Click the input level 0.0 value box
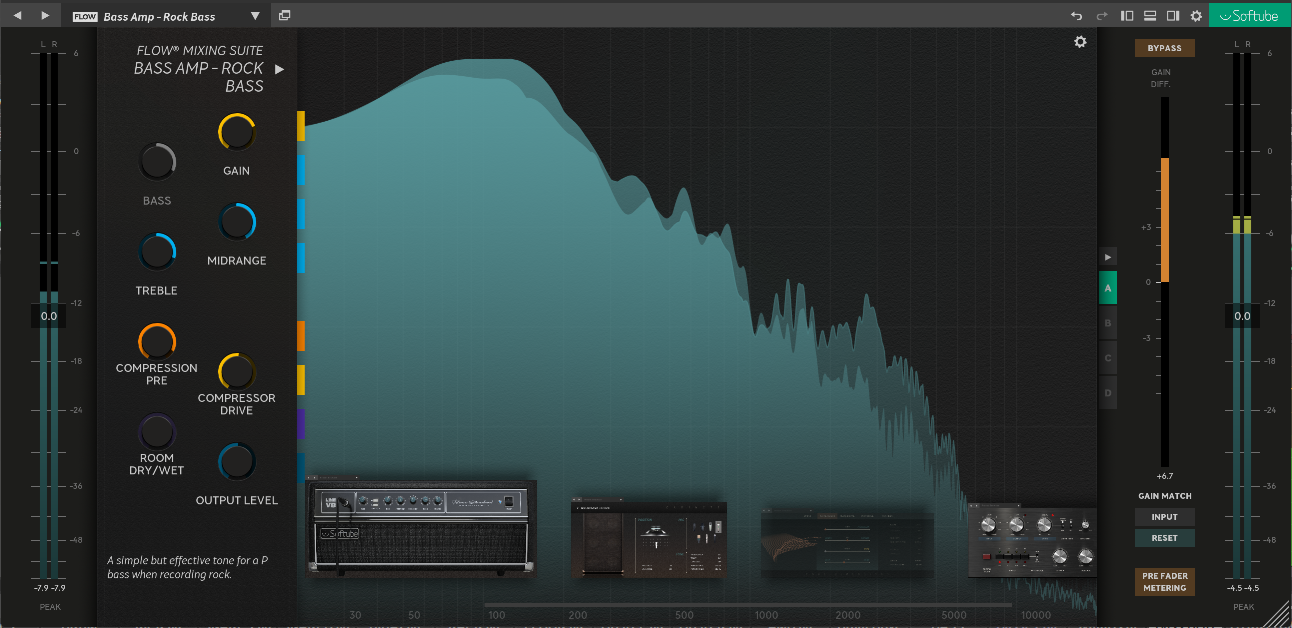 [x=49, y=316]
